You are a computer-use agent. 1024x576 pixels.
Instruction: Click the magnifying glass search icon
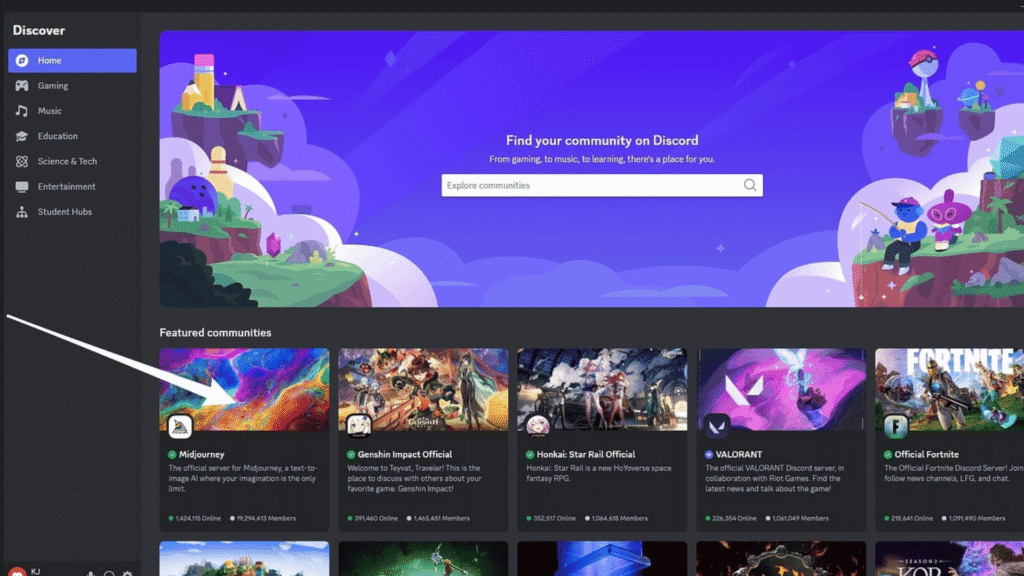[750, 185]
